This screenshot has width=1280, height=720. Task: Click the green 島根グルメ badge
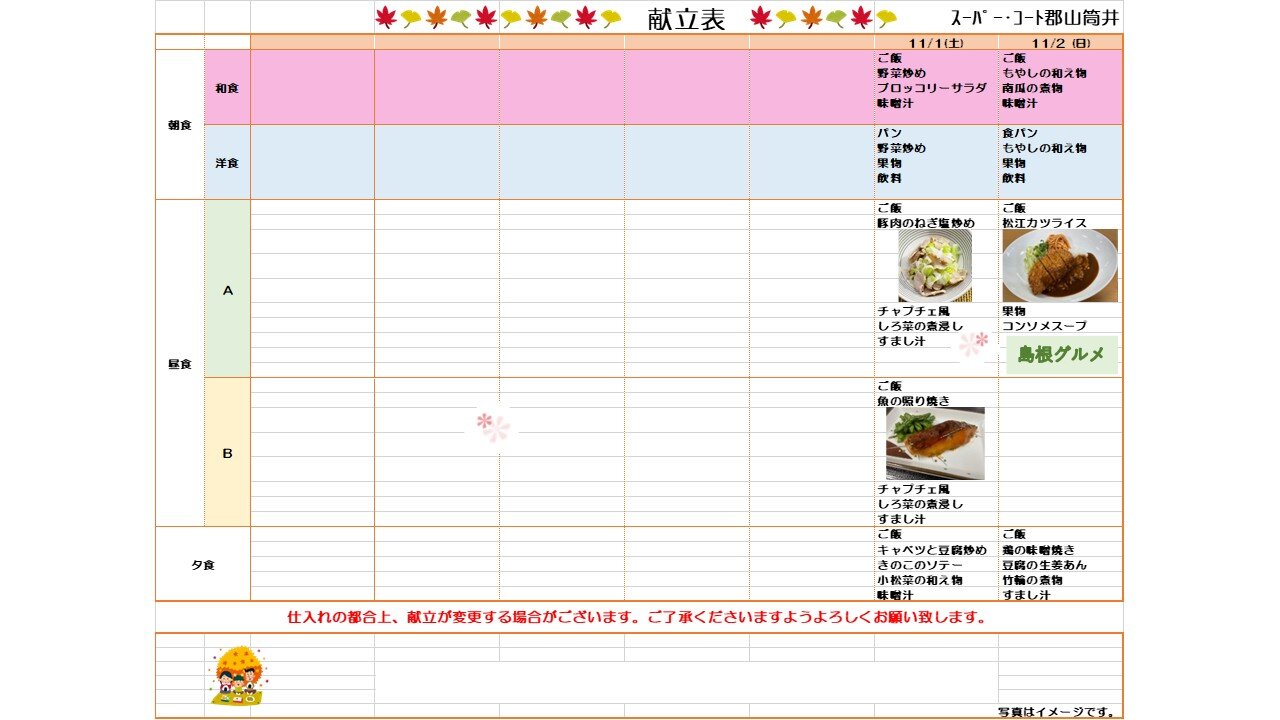pyautogui.click(x=1061, y=355)
